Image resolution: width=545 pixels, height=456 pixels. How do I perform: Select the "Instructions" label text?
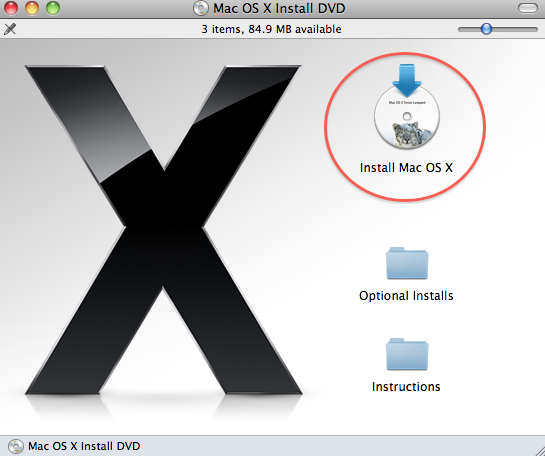tap(406, 386)
